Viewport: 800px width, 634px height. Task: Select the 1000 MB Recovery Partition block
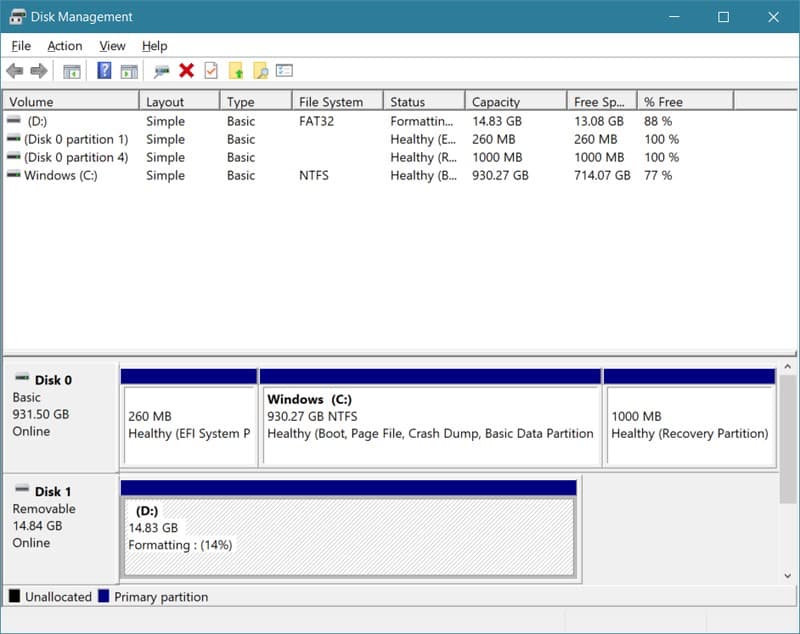[x=689, y=425]
